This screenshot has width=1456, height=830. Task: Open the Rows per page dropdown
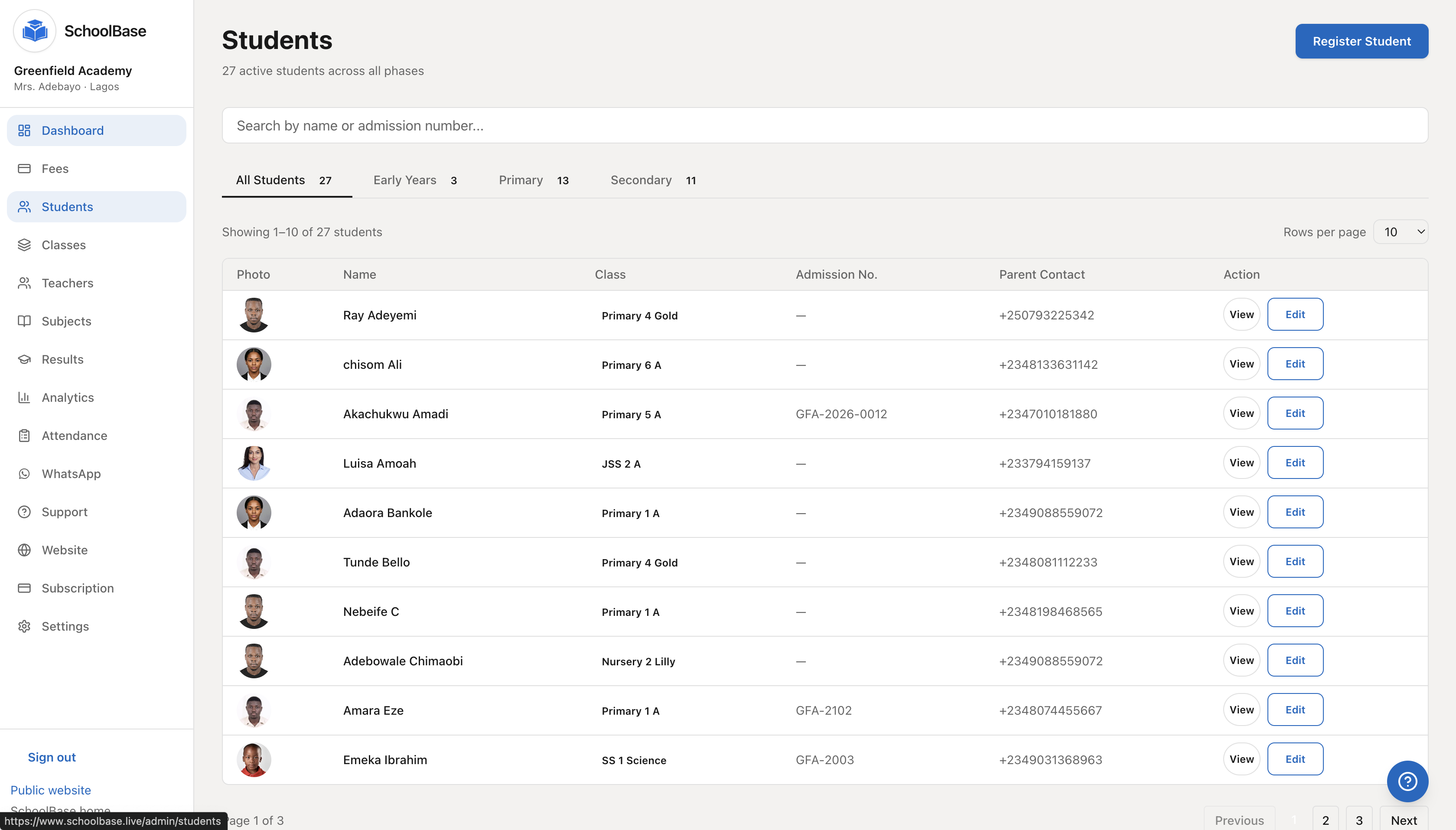pos(1401,232)
